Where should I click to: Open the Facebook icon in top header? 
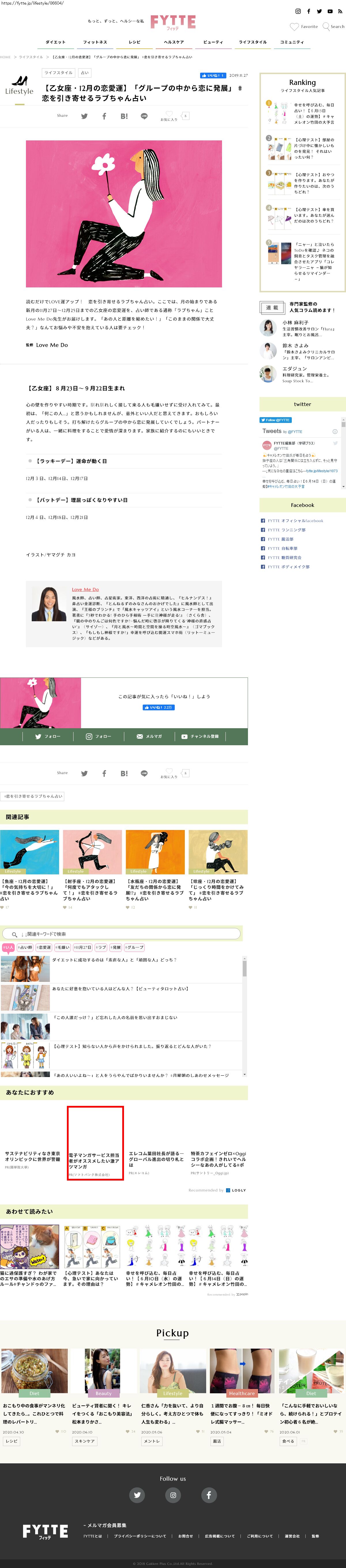(309, 11)
